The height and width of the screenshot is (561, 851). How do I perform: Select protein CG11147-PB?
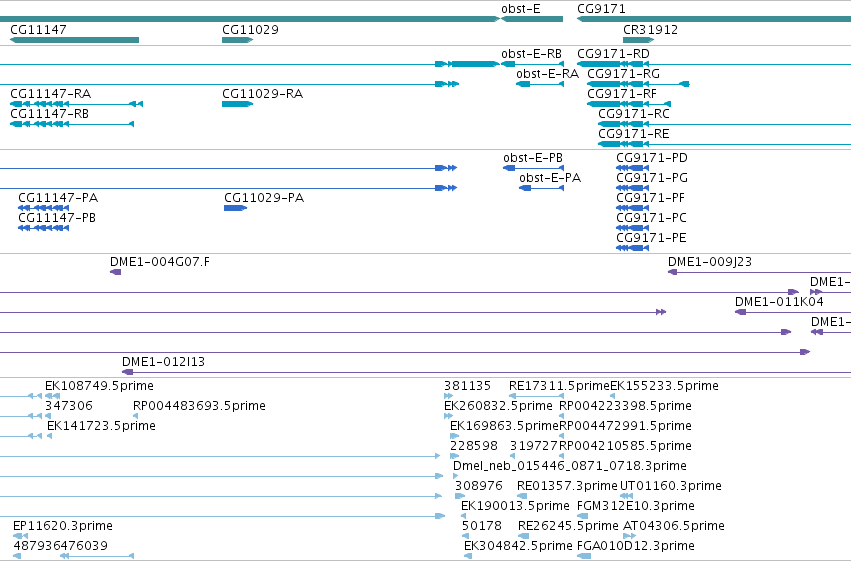click(43, 228)
